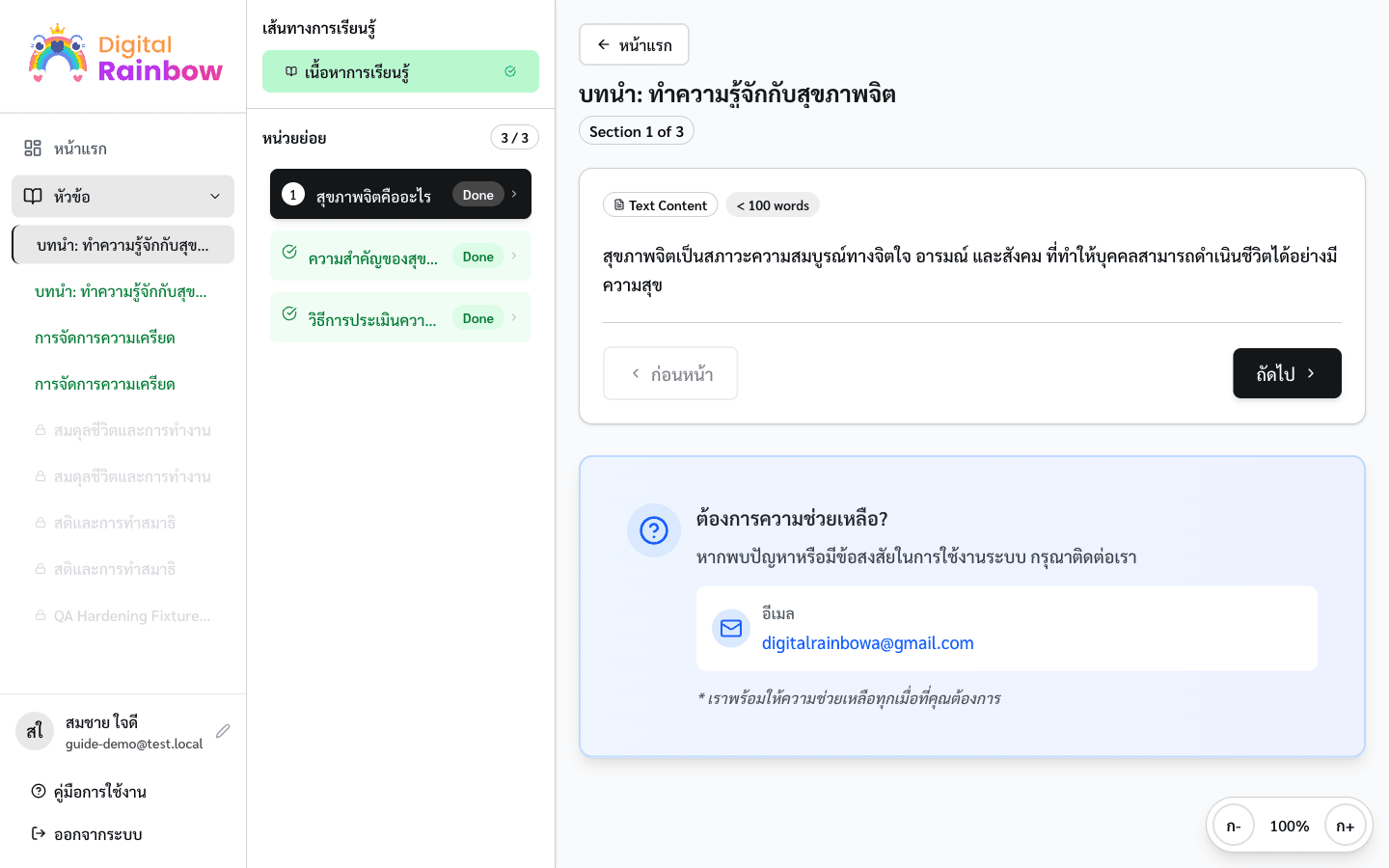Click the Section 1 of 3 badge
The image size is (1389, 868).
click(637, 130)
